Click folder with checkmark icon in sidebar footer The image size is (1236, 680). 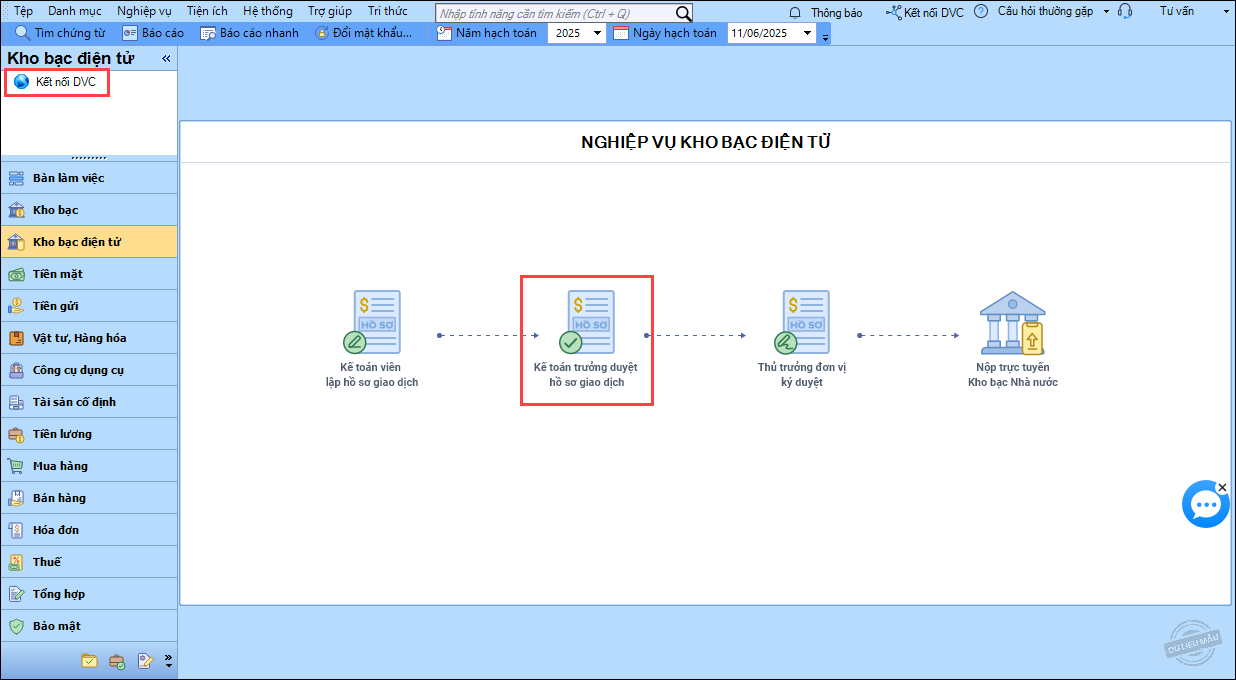(x=90, y=660)
